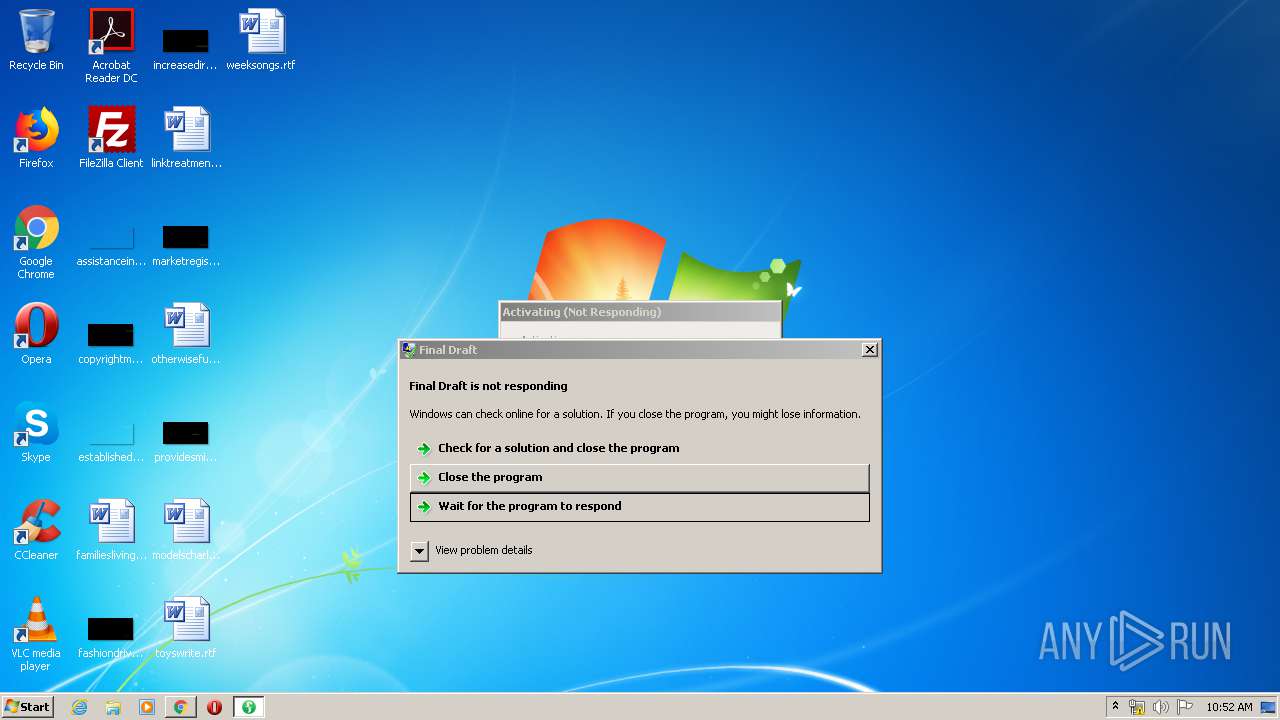
Task: Open the volume speaker tray icon
Action: coord(1161,707)
